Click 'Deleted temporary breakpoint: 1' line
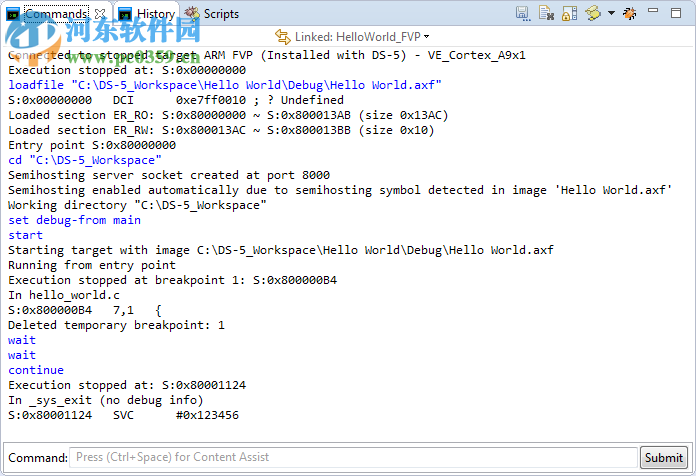Screen dimensions: 696x476 (116, 325)
